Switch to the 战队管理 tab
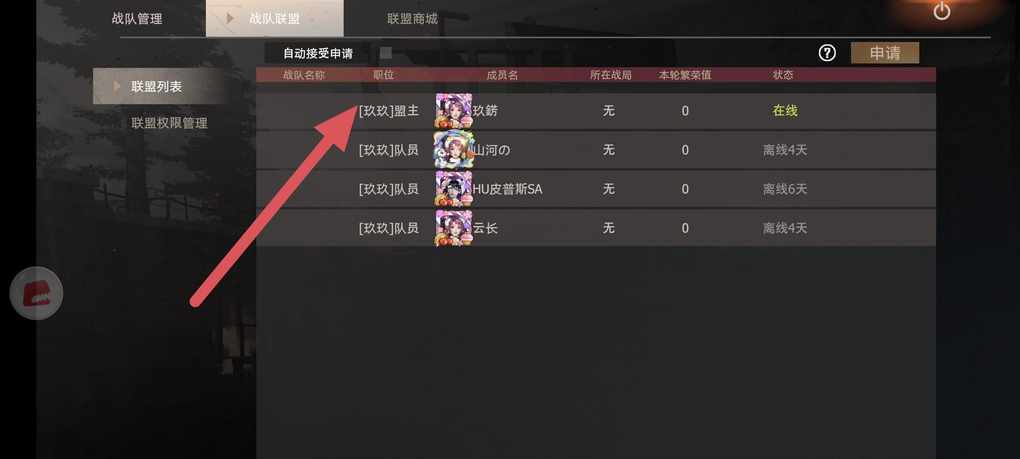The height and width of the screenshot is (459, 1020). point(137,19)
